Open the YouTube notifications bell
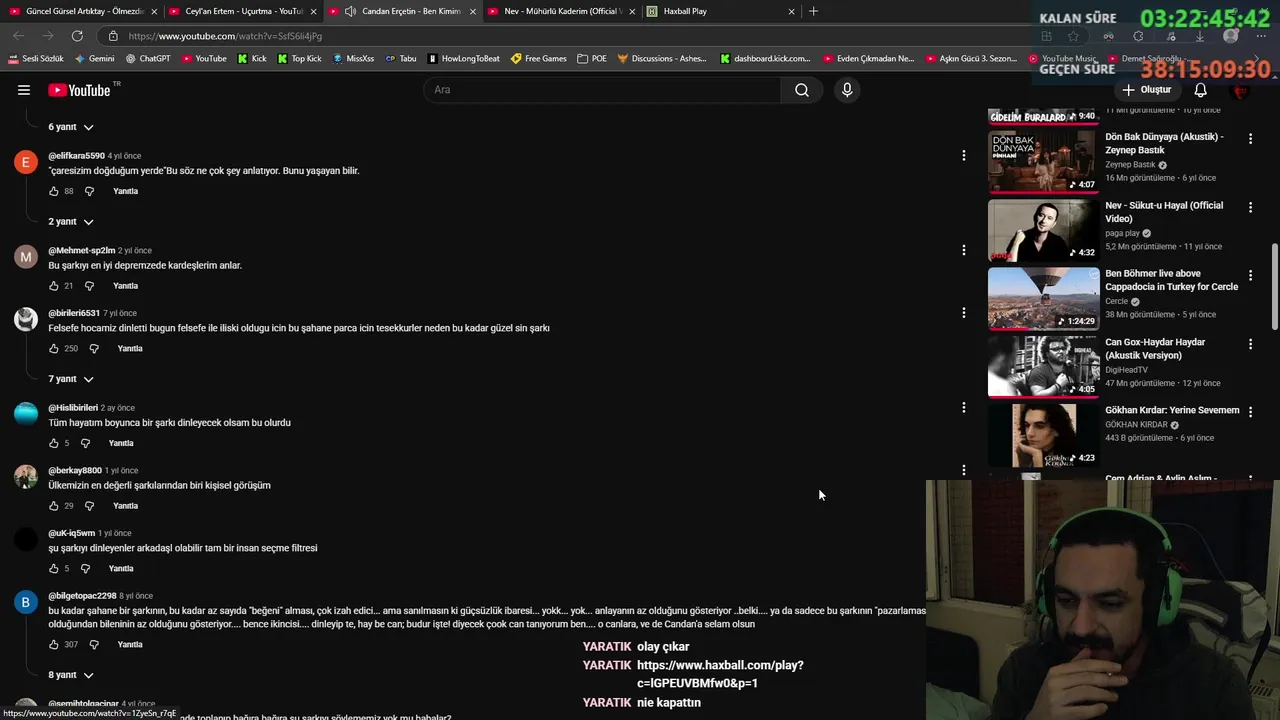The width and height of the screenshot is (1280, 720). (1201, 90)
